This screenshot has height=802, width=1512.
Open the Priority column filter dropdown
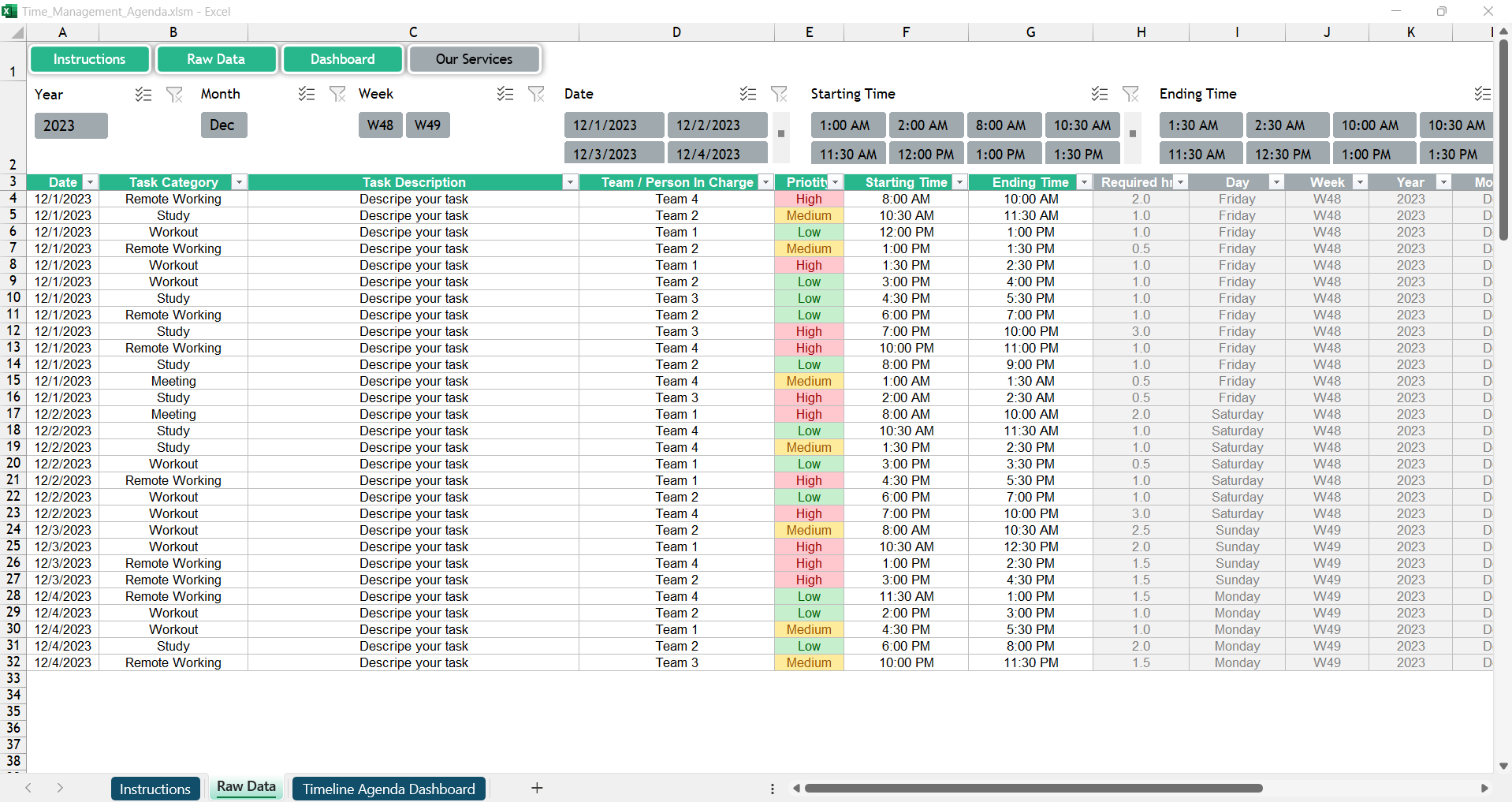(836, 182)
